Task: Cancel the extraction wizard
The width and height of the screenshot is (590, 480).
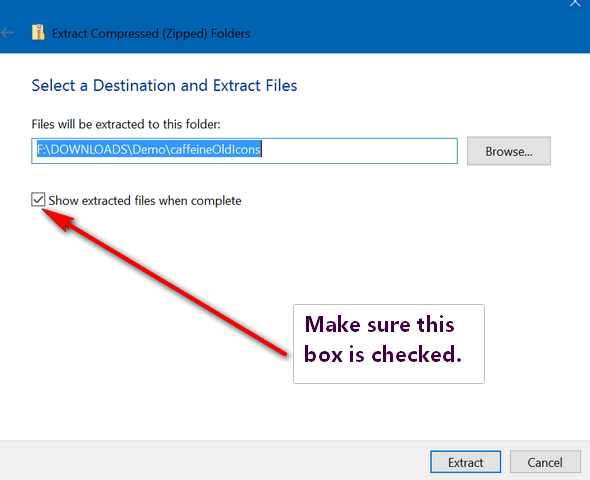Action: click(x=545, y=462)
